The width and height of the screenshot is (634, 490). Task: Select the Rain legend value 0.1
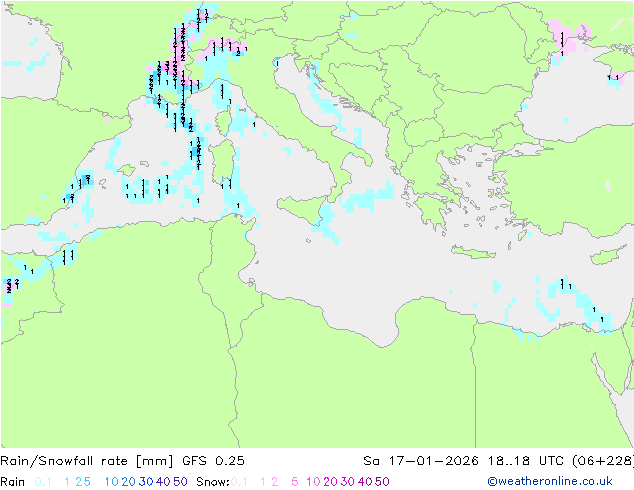(43, 482)
